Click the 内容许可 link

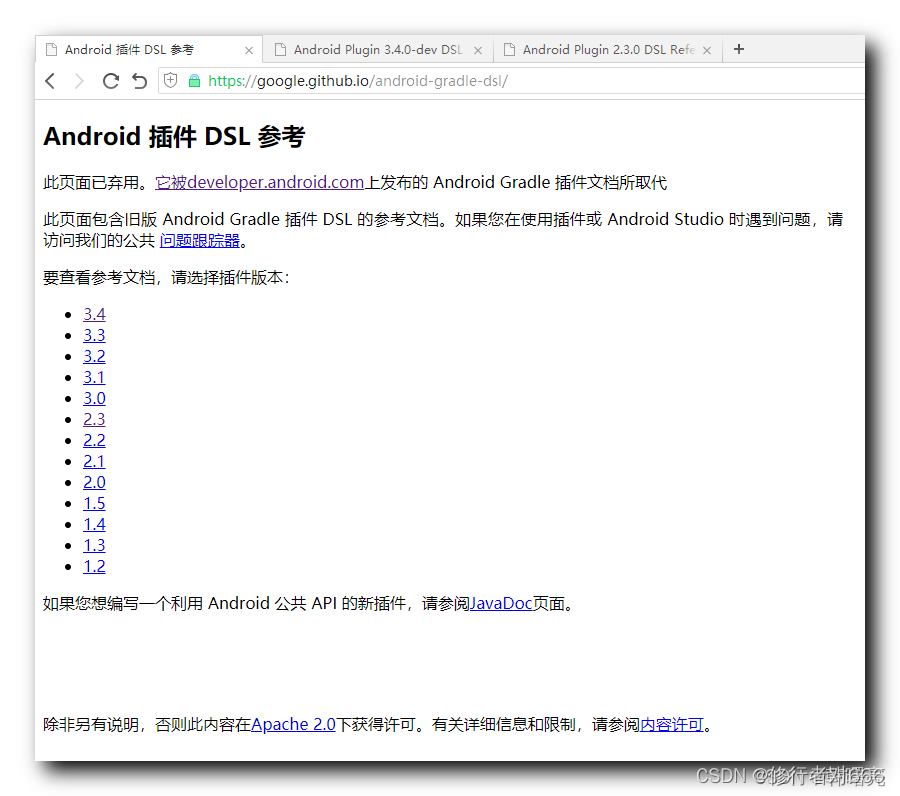tap(671, 724)
